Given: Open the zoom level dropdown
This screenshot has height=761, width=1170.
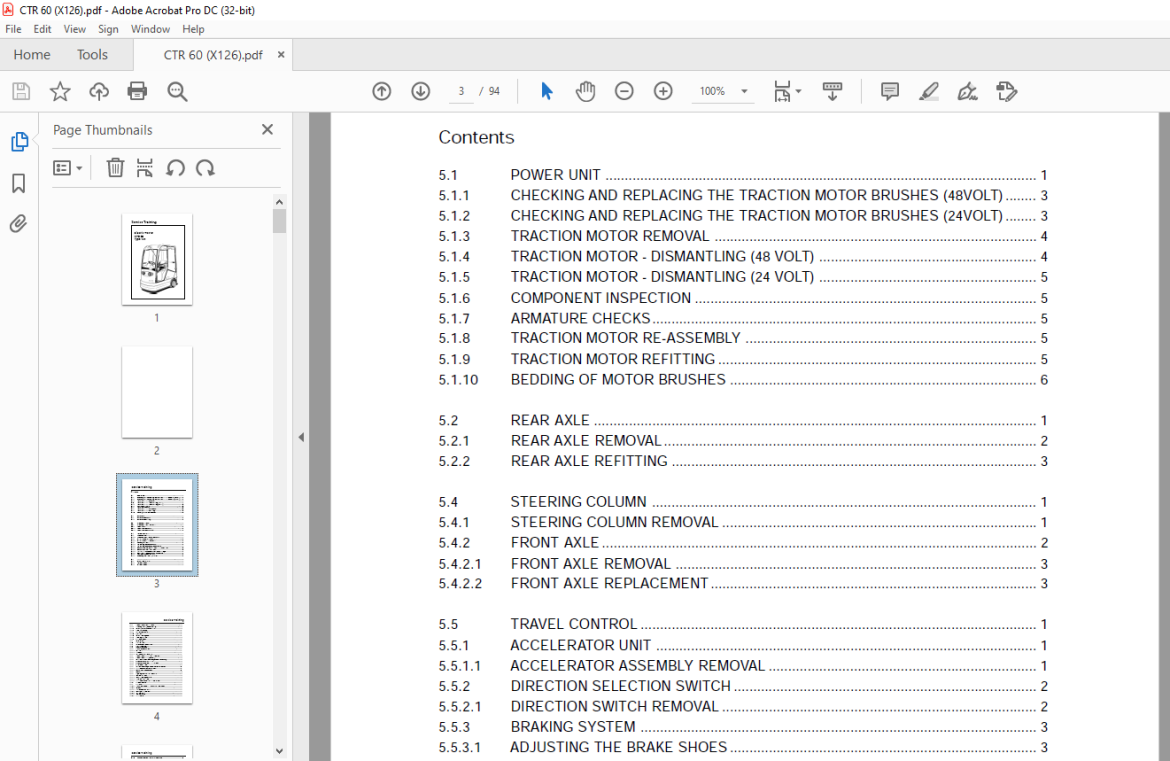Looking at the screenshot, I should tap(744, 92).
